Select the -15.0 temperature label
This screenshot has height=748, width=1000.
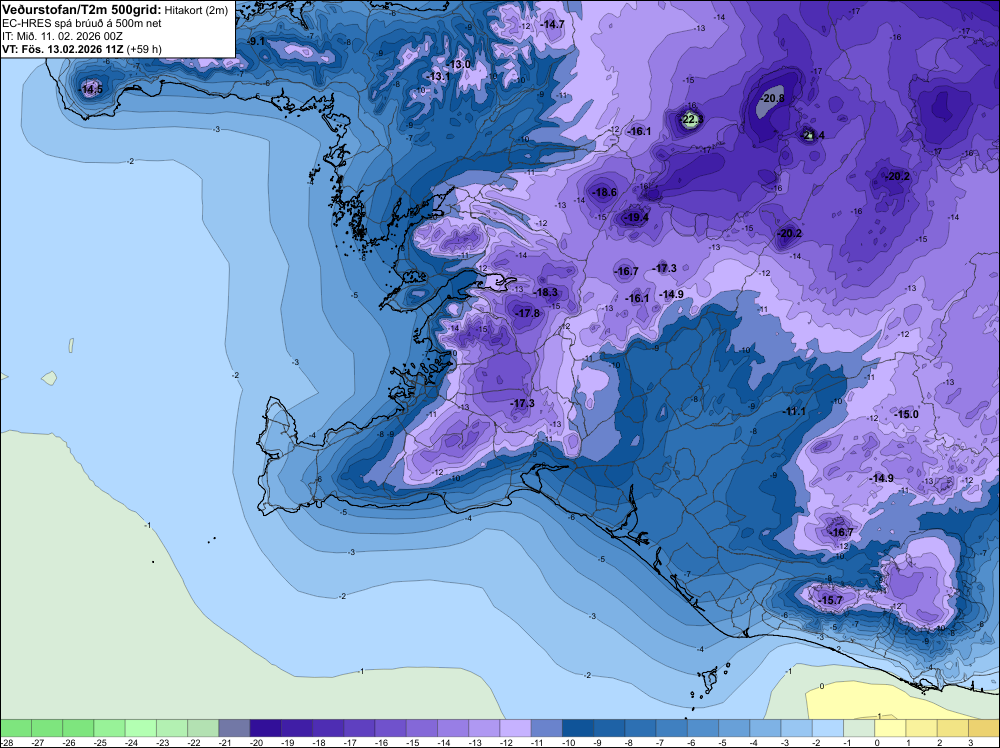click(x=906, y=414)
